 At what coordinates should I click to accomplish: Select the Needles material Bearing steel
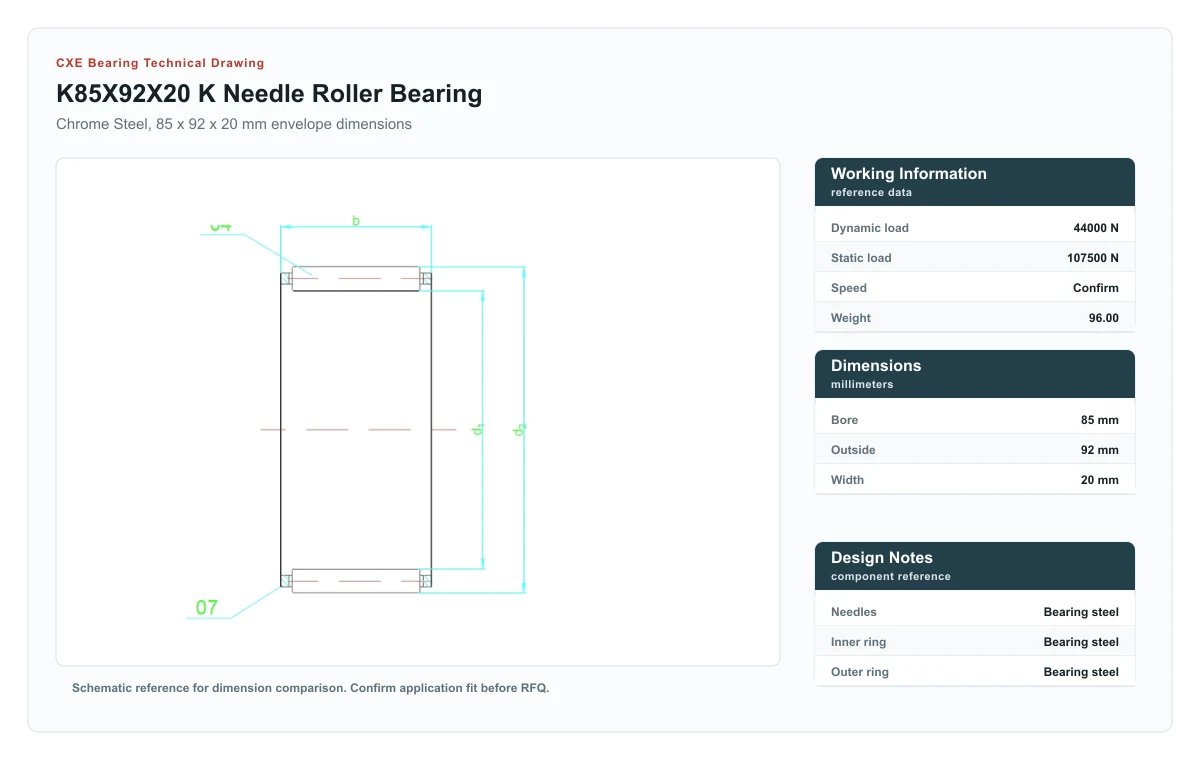1081,612
